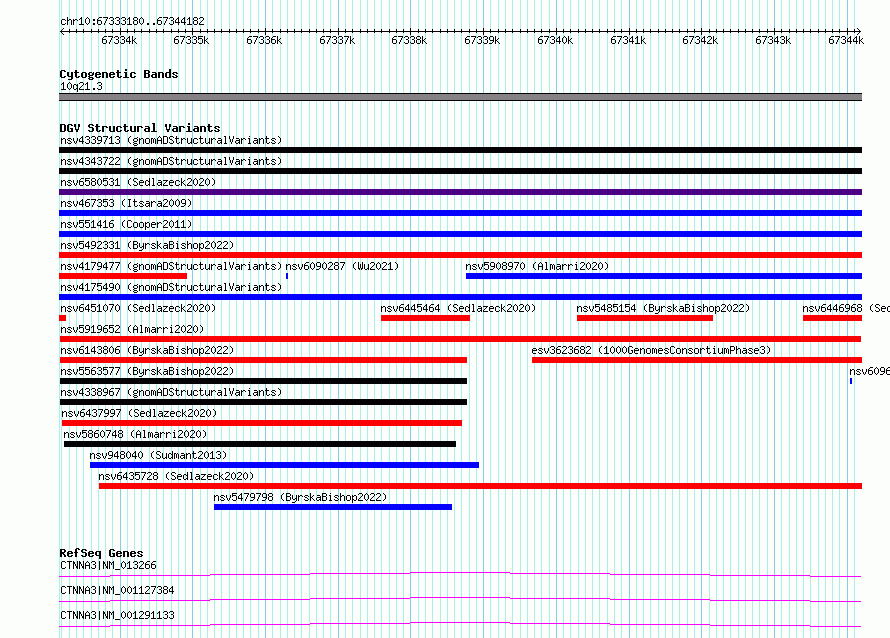Click the DGV Structural Variants track title

[140, 128]
